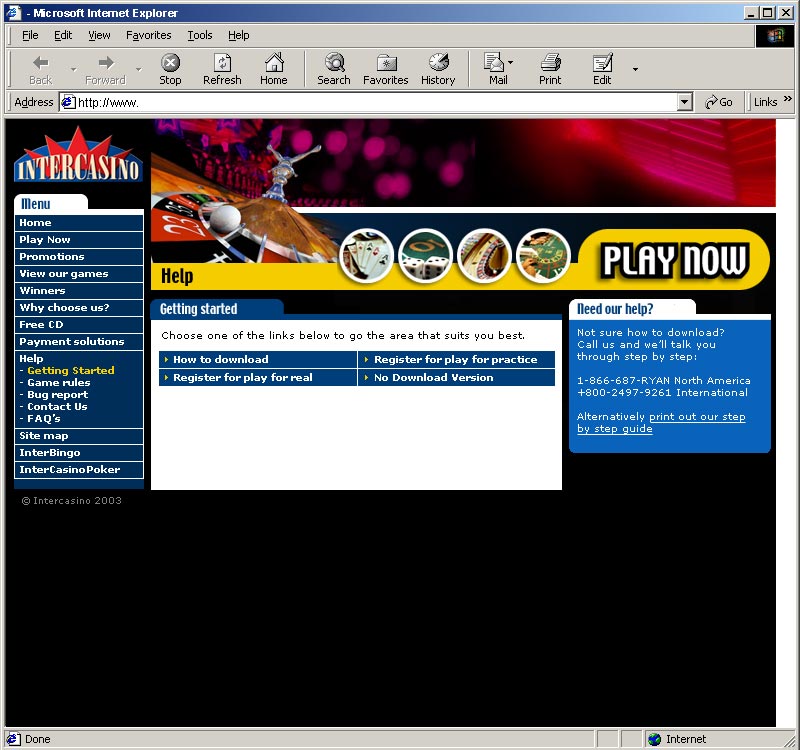800x750 pixels.
Task: Click inside the address URL field
Action: (x=370, y=102)
